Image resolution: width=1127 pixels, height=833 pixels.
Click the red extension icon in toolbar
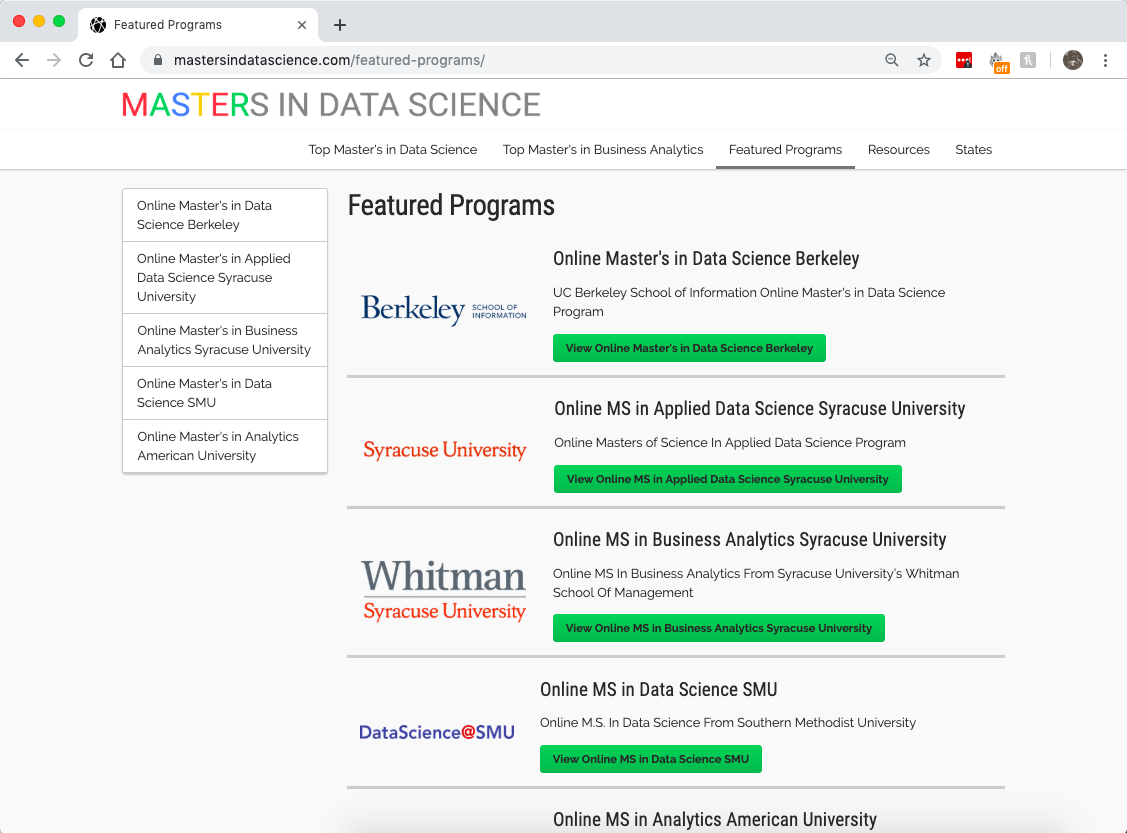click(964, 60)
